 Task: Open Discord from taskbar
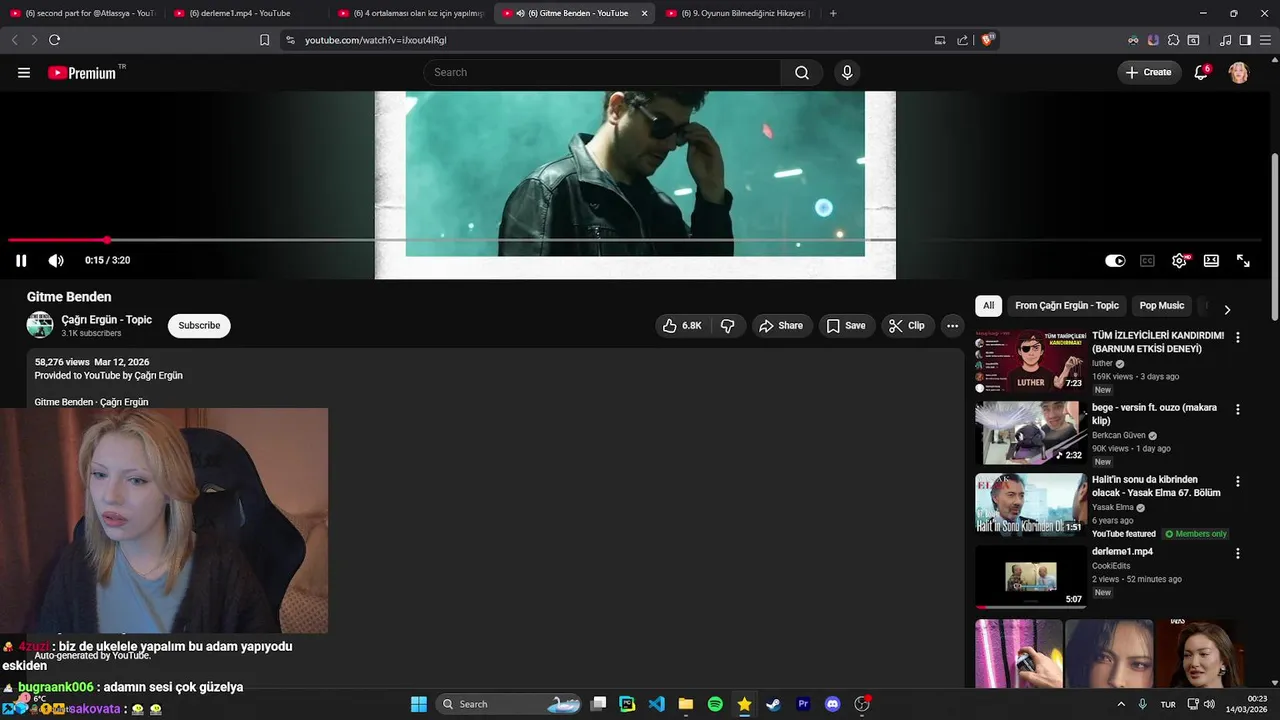pos(832,704)
